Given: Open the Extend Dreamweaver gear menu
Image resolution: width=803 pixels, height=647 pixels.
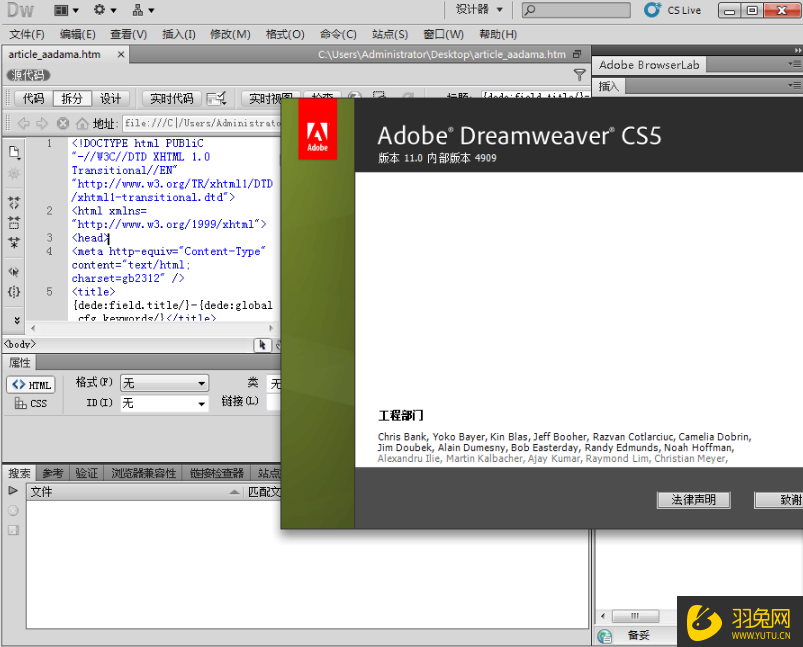Looking at the screenshot, I should pos(104,10).
